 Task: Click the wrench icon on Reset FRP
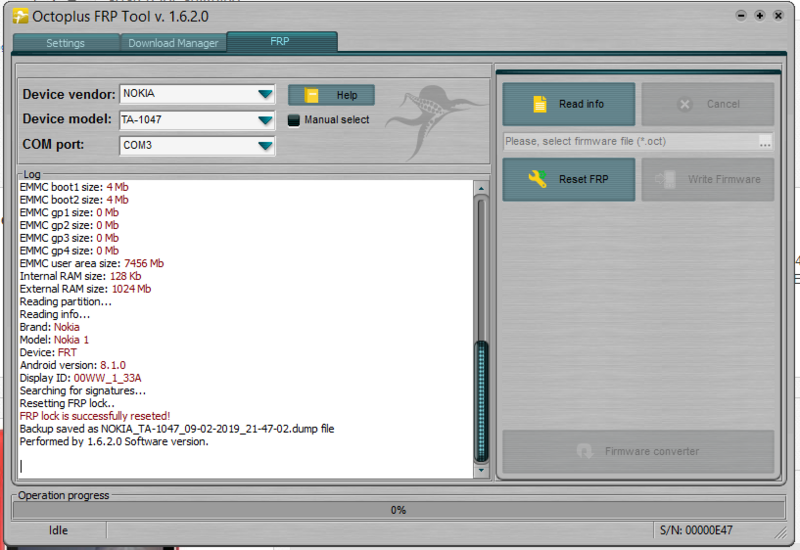click(537, 179)
